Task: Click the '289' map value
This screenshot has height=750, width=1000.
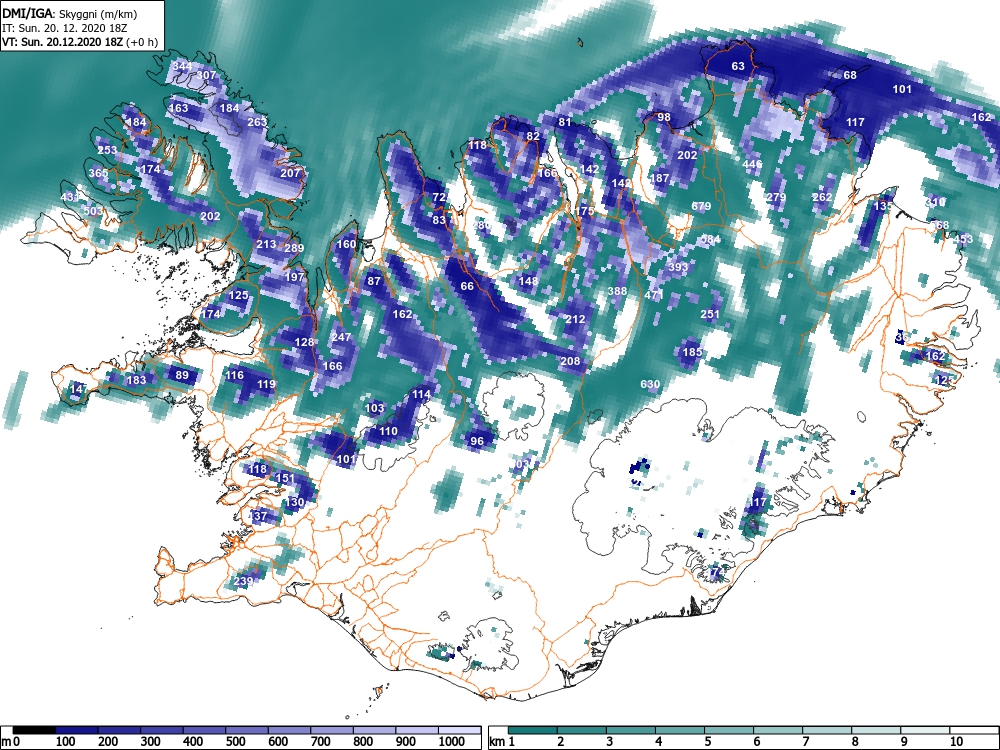Action: tap(294, 248)
